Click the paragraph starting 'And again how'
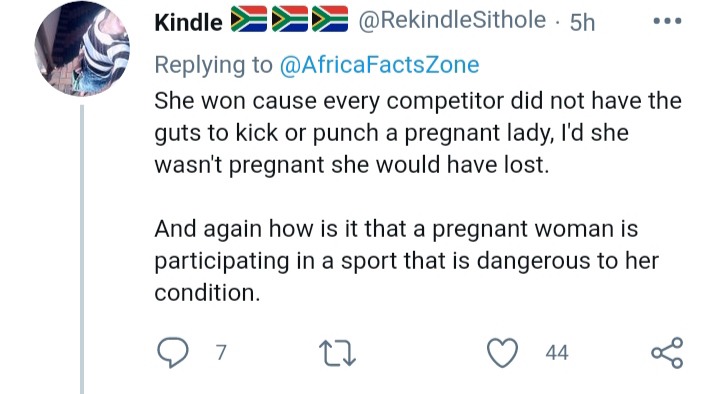Image resolution: width=720 pixels, height=394 pixels. (x=406, y=260)
